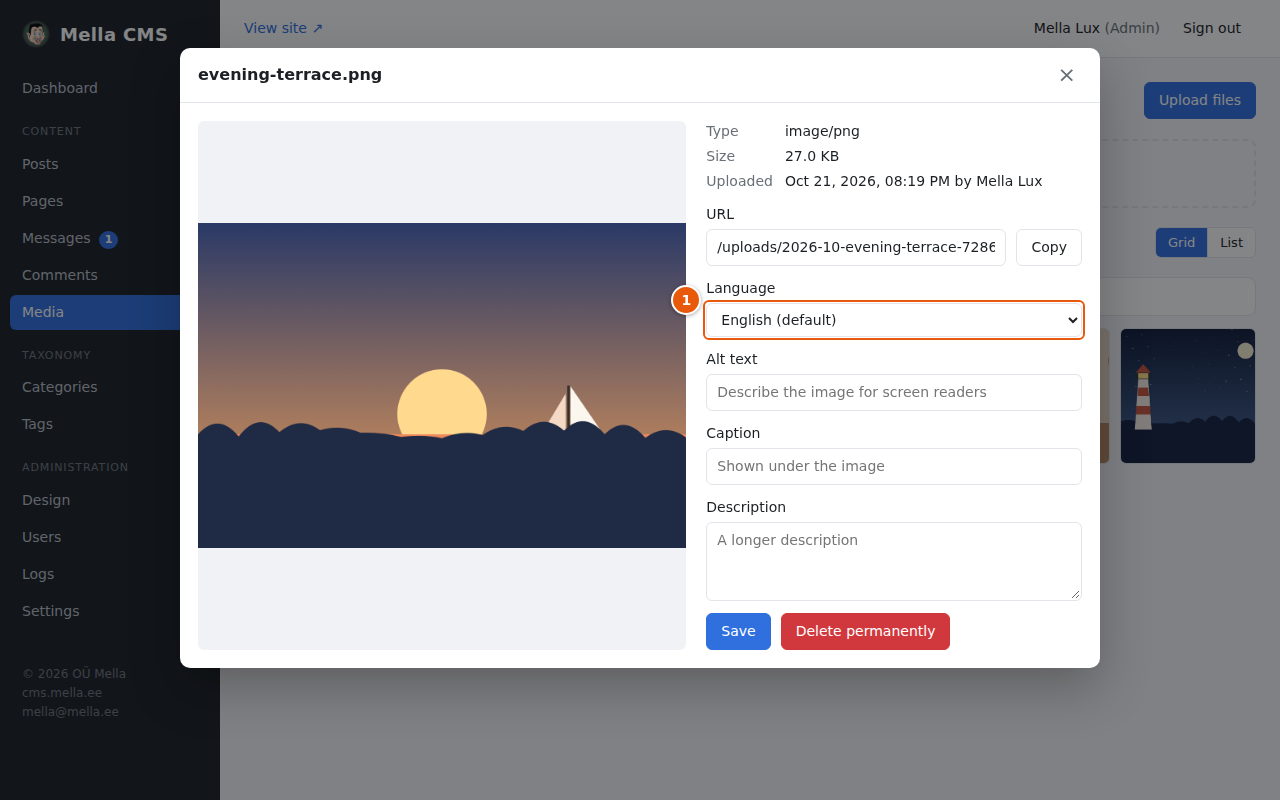Click the Mella CMS logo avatar

[36, 34]
